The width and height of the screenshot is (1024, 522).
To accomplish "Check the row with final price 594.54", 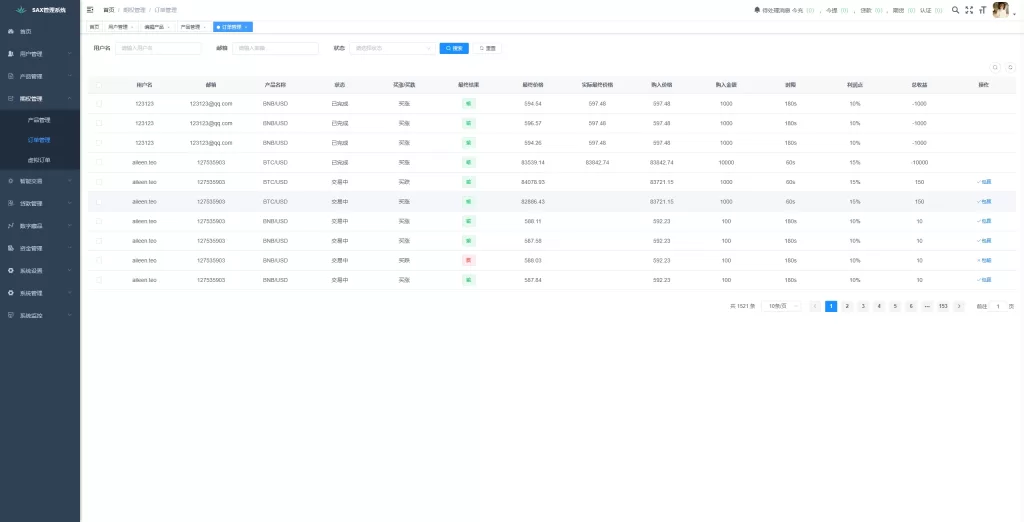I will [x=99, y=103].
